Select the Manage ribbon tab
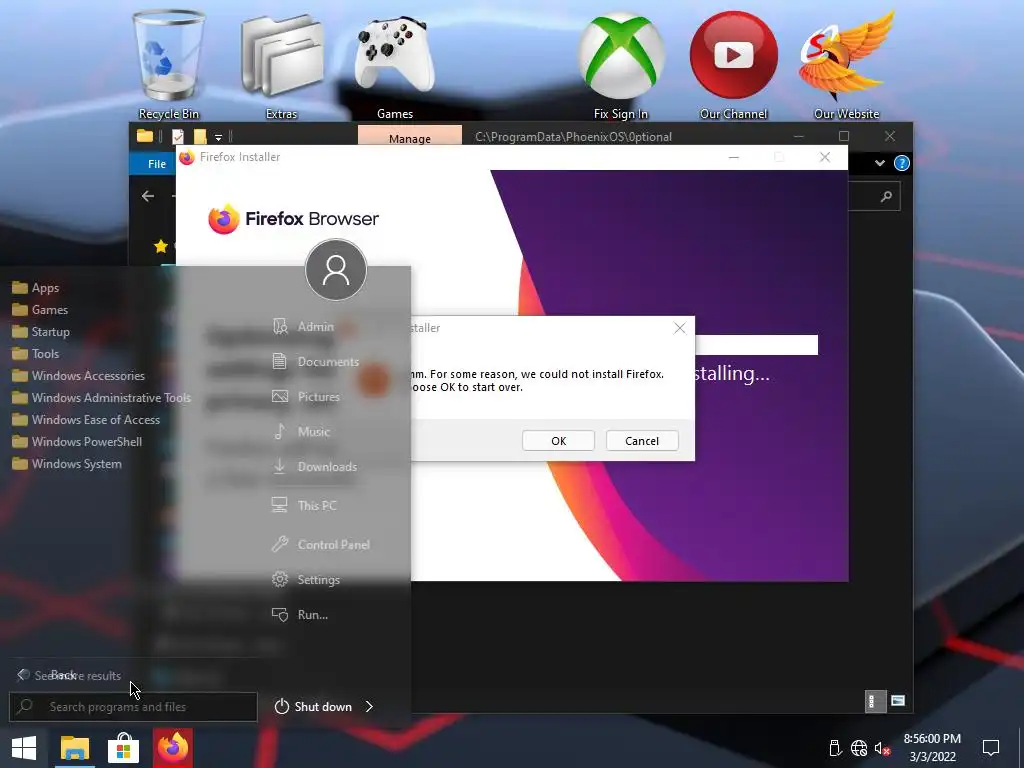The width and height of the screenshot is (1024, 768). [x=409, y=136]
